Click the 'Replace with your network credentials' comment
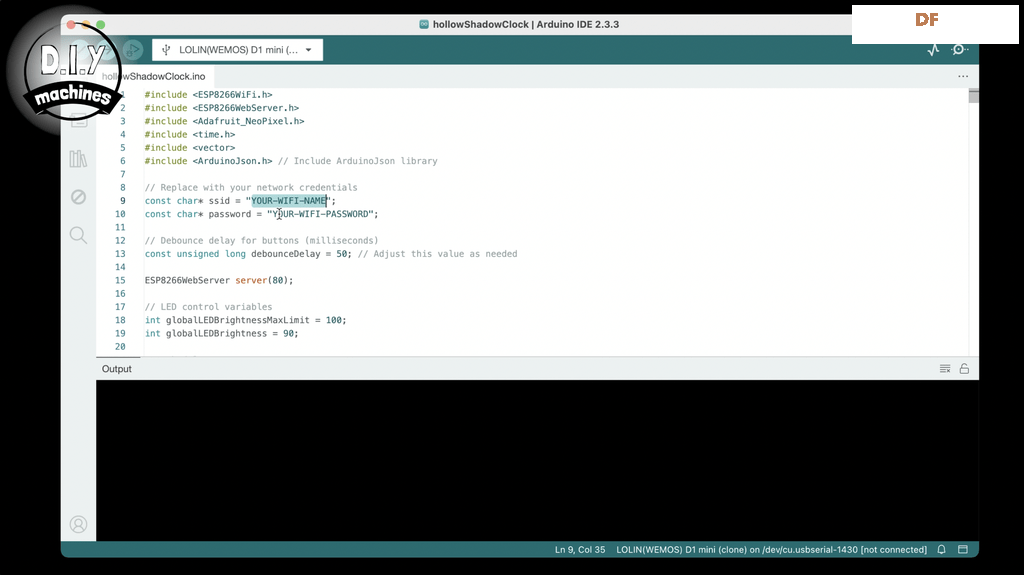 (x=251, y=188)
